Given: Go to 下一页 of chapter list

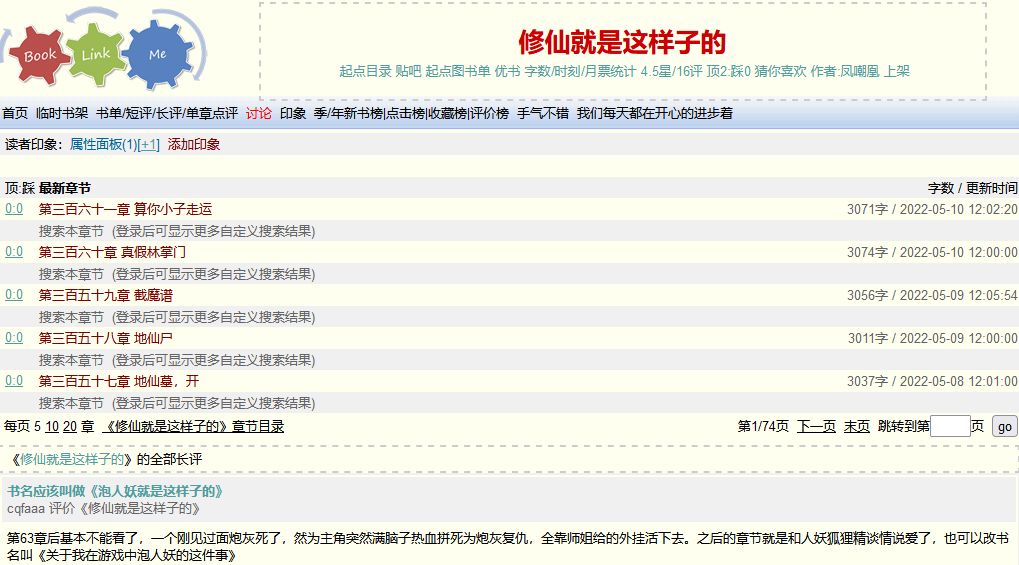Looking at the screenshot, I should pos(816,427).
